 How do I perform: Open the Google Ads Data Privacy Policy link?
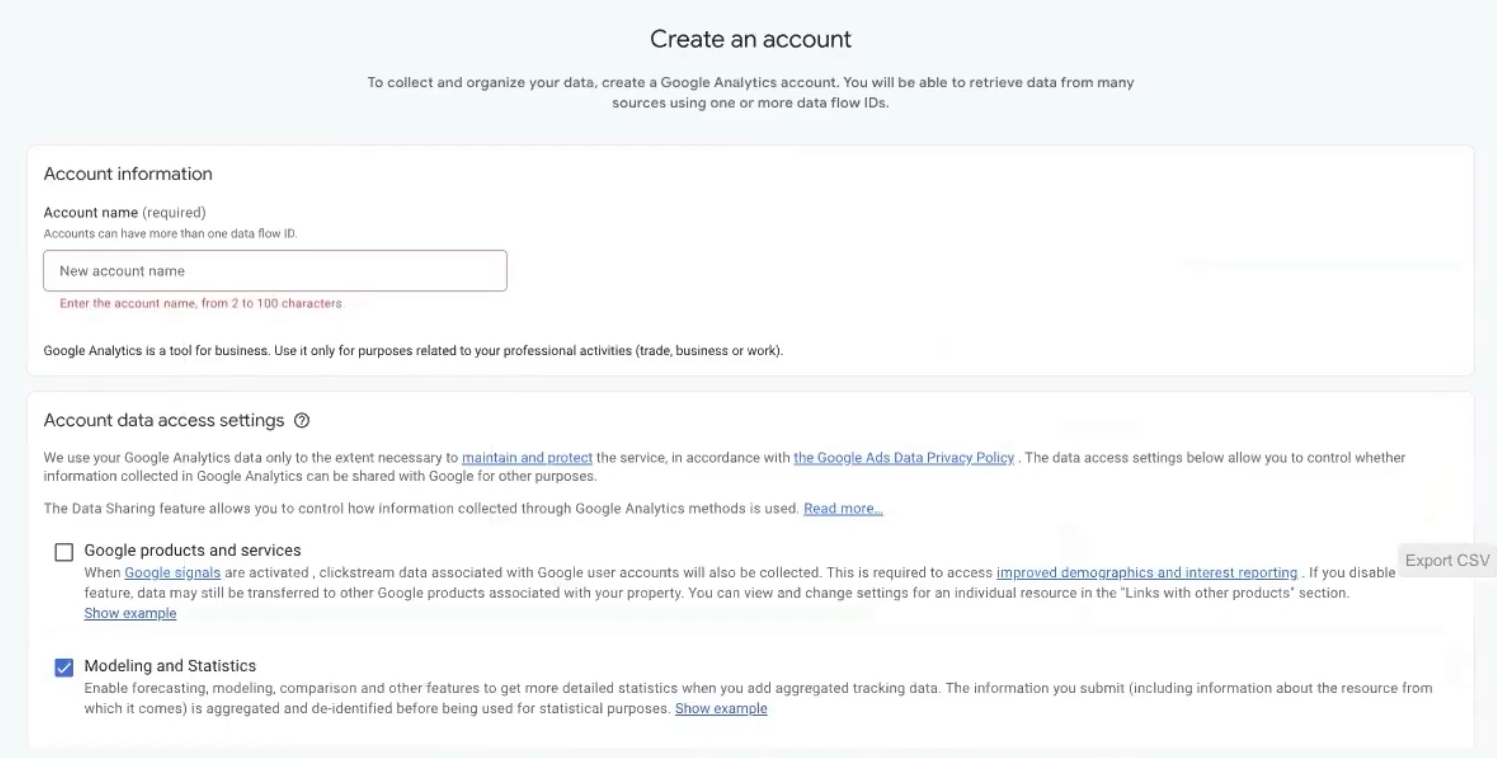point(904,458)
